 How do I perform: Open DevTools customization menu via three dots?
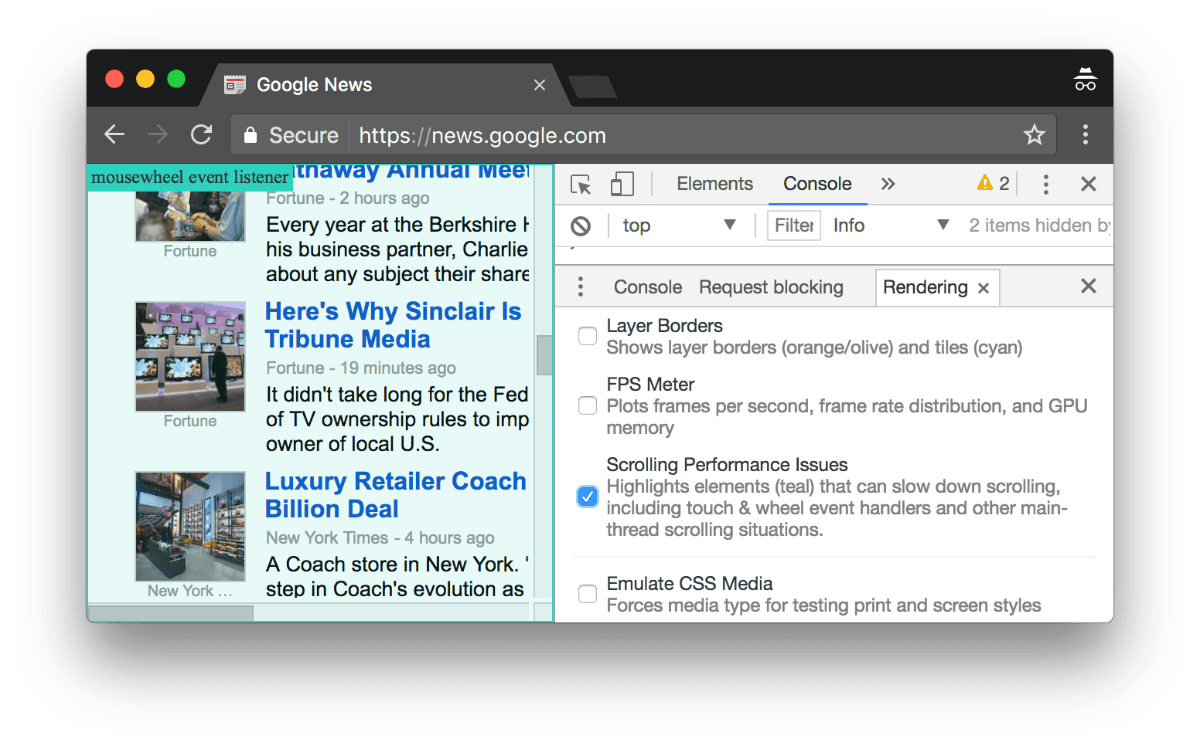click(x=1045, y=183)
